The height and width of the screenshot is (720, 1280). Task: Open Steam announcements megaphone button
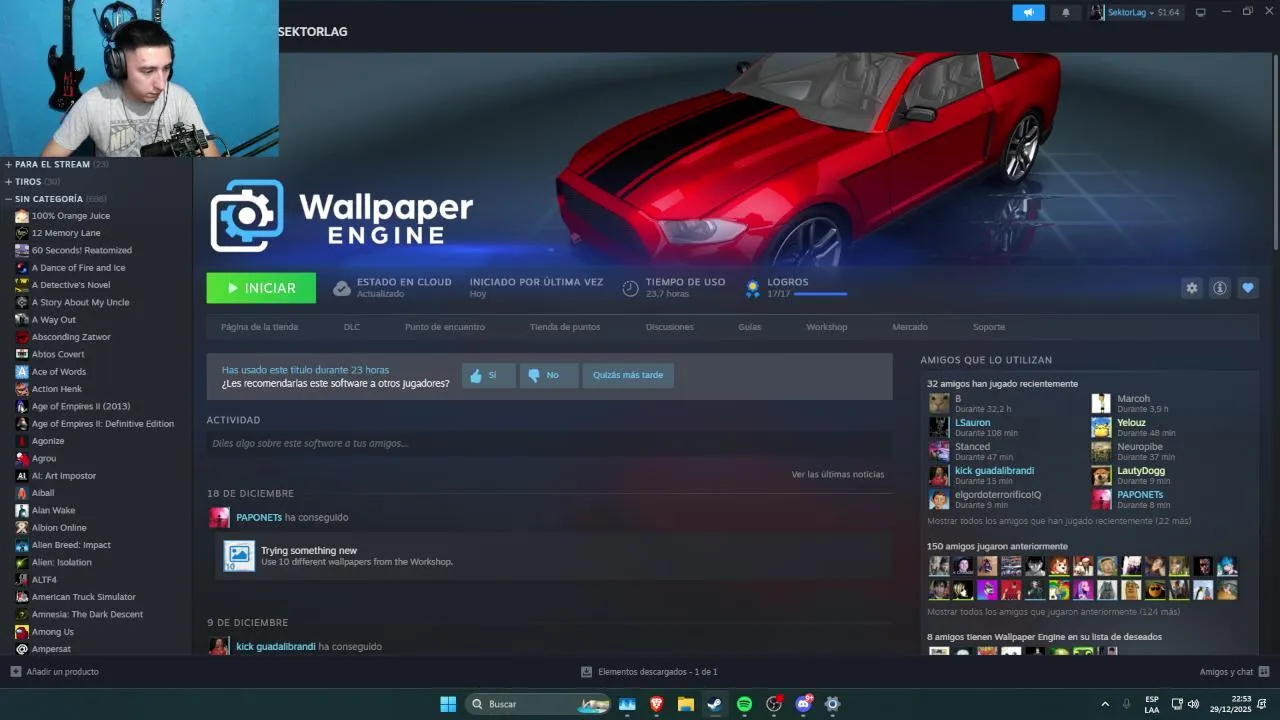(1028, 12)
